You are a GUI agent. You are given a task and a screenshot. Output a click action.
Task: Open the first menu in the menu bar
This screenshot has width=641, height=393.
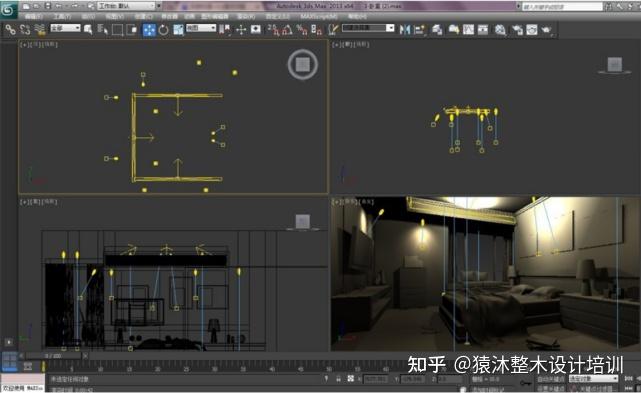[34, 16]
